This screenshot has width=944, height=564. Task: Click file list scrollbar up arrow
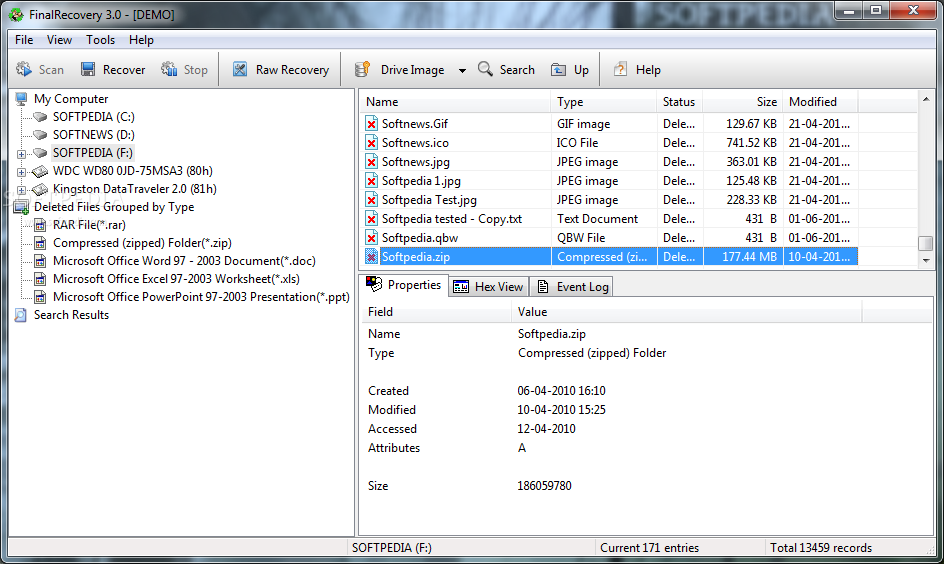click(925, 99)
